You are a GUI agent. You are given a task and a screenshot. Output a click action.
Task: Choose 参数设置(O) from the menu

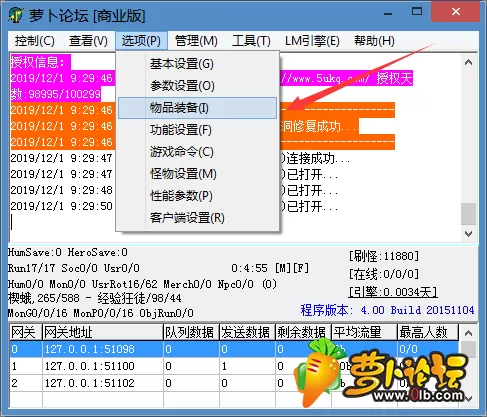(x=197, y=86)
